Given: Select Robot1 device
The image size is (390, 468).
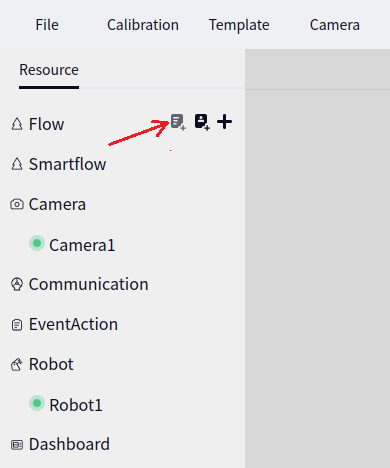Looking at the screenshot, I should point(76,405).
